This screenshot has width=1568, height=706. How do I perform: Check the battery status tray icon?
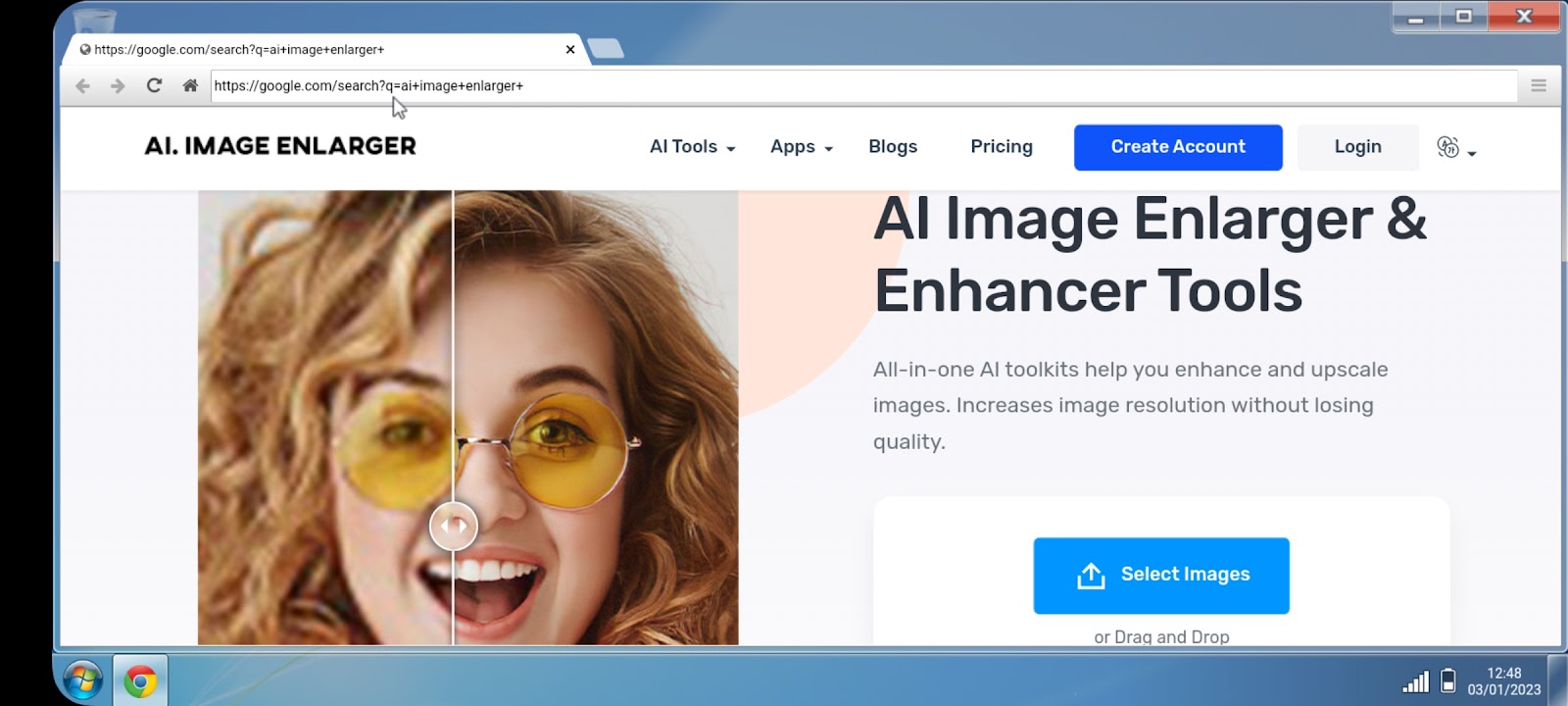tap(1447, 681)
